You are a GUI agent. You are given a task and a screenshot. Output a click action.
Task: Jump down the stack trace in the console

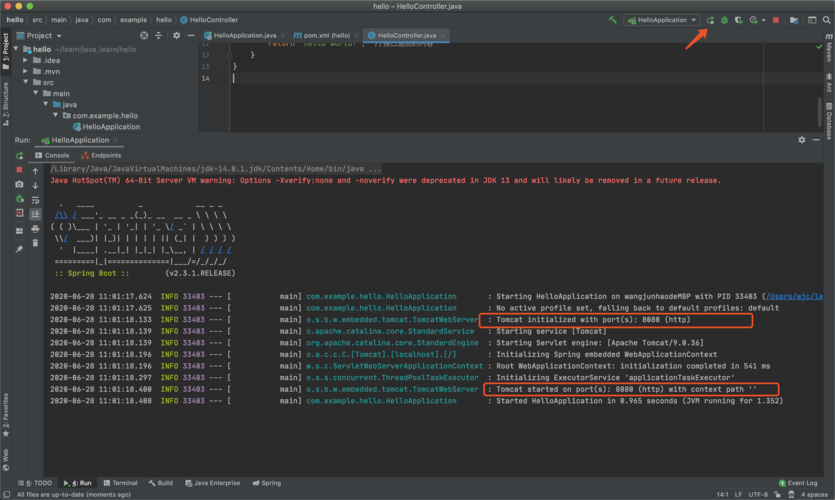tap(35, 185)
